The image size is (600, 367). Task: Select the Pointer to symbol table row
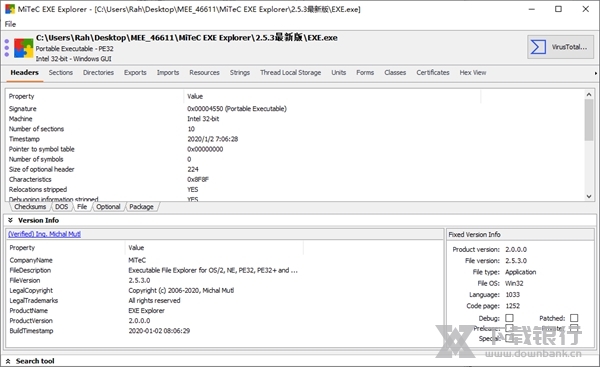click(295, 149)
